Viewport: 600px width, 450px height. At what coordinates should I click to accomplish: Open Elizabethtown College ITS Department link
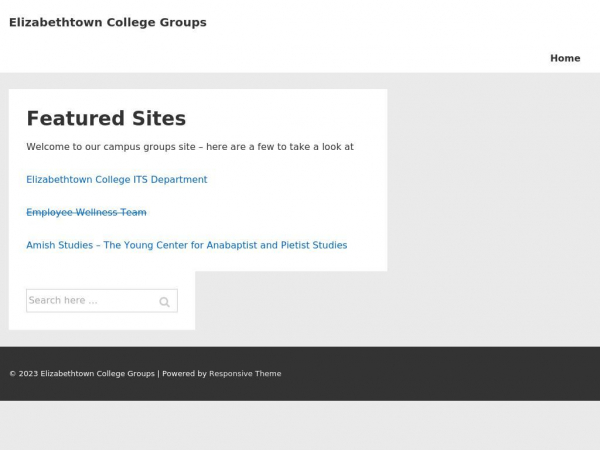tap(117, 179)
